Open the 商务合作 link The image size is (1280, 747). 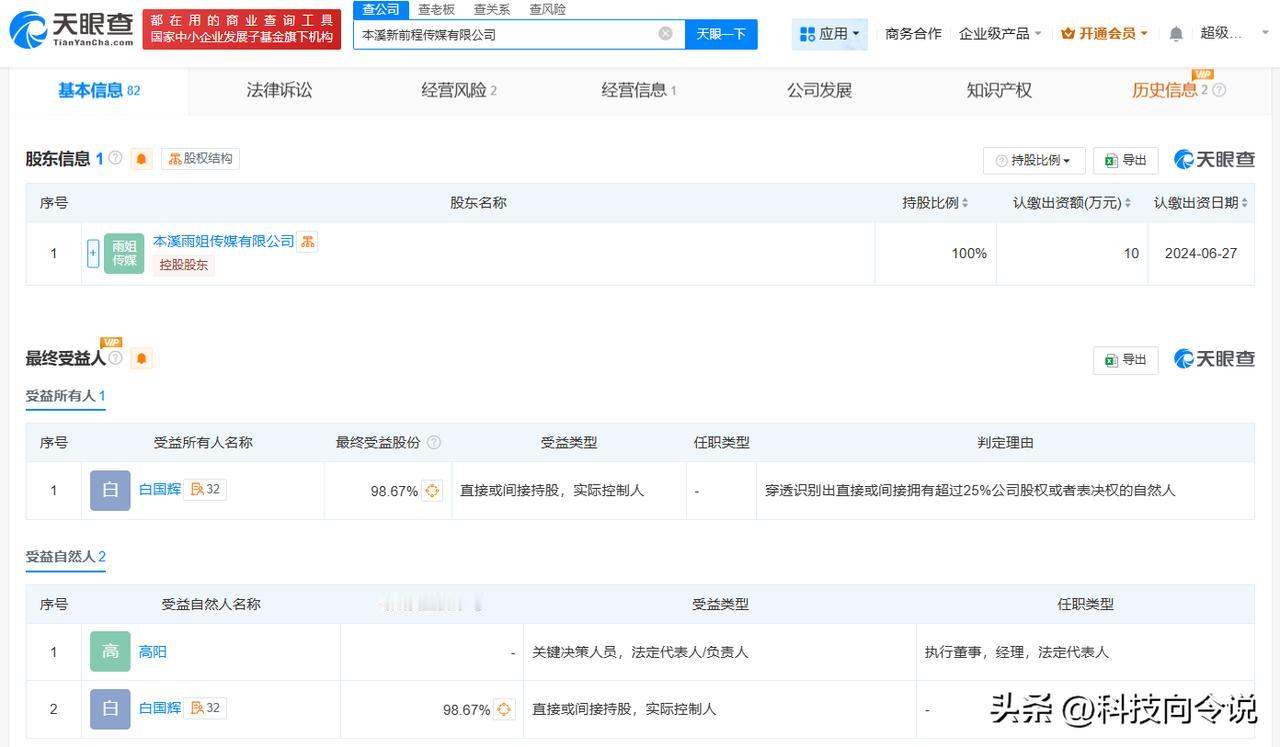tap(913, 34)
